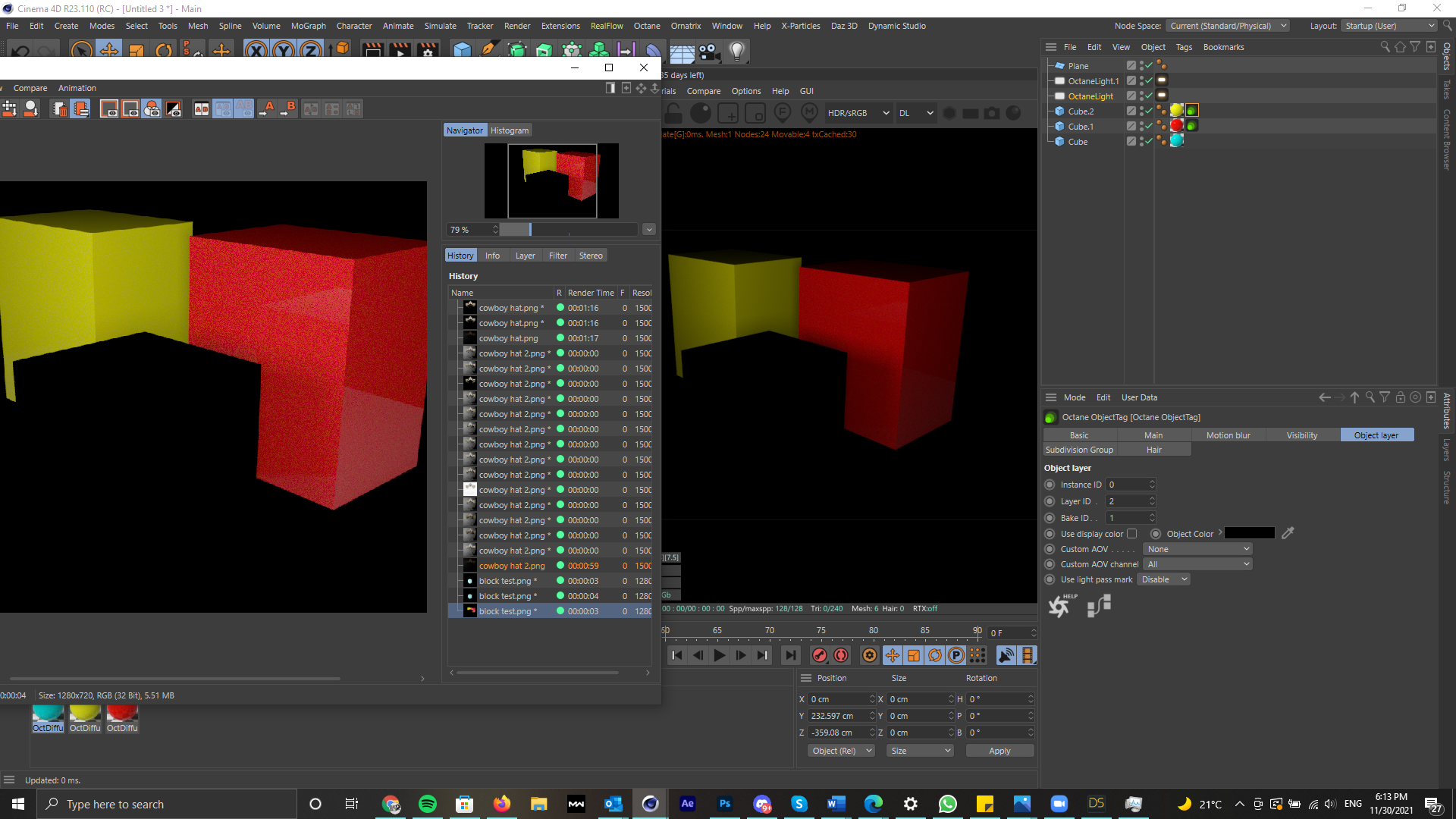Enable the Use display color checkbox
1456x819 pixels.
[1132, 534]
